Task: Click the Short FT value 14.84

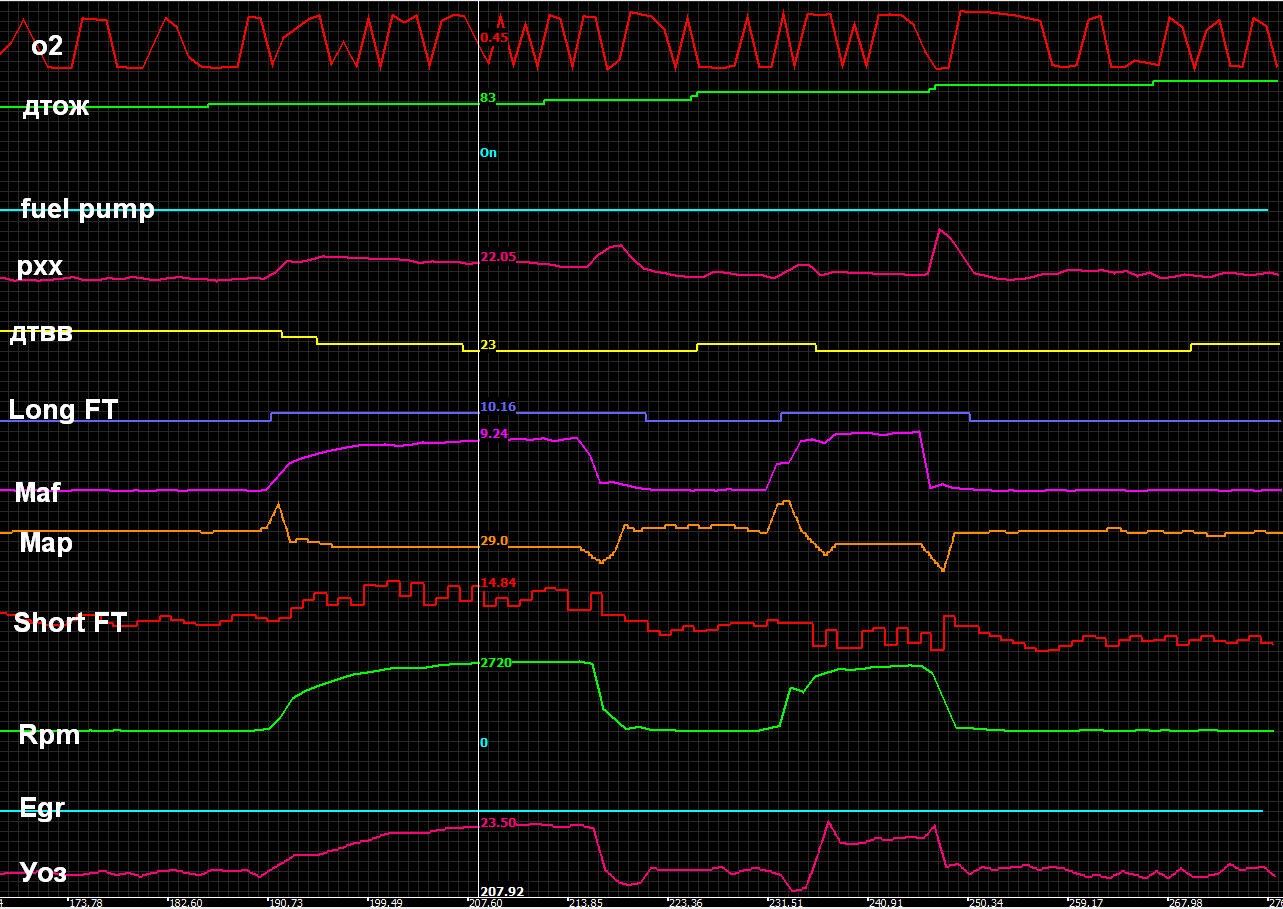Action: (x=498, y=583)
